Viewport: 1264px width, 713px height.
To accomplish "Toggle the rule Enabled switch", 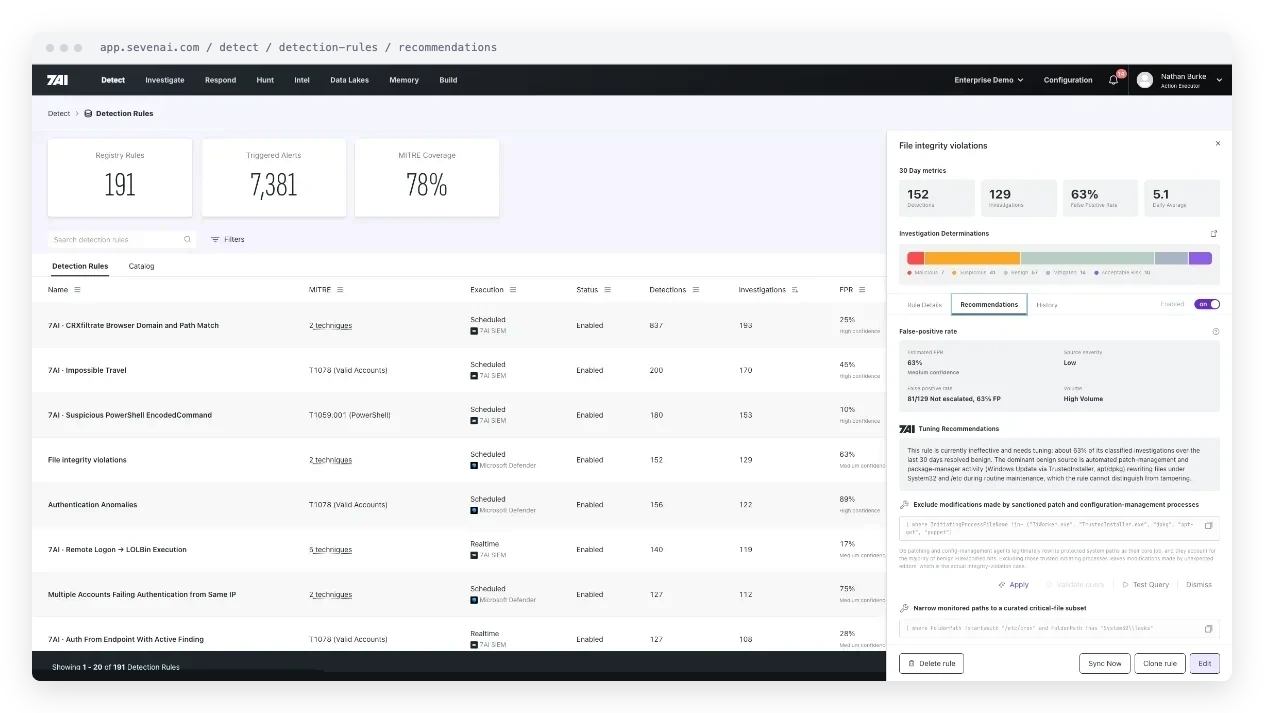I will pos(1207,304).
